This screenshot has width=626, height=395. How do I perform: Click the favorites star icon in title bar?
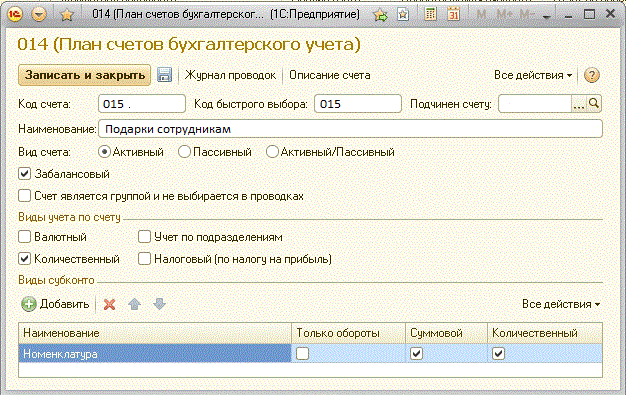tap(67, 15)
